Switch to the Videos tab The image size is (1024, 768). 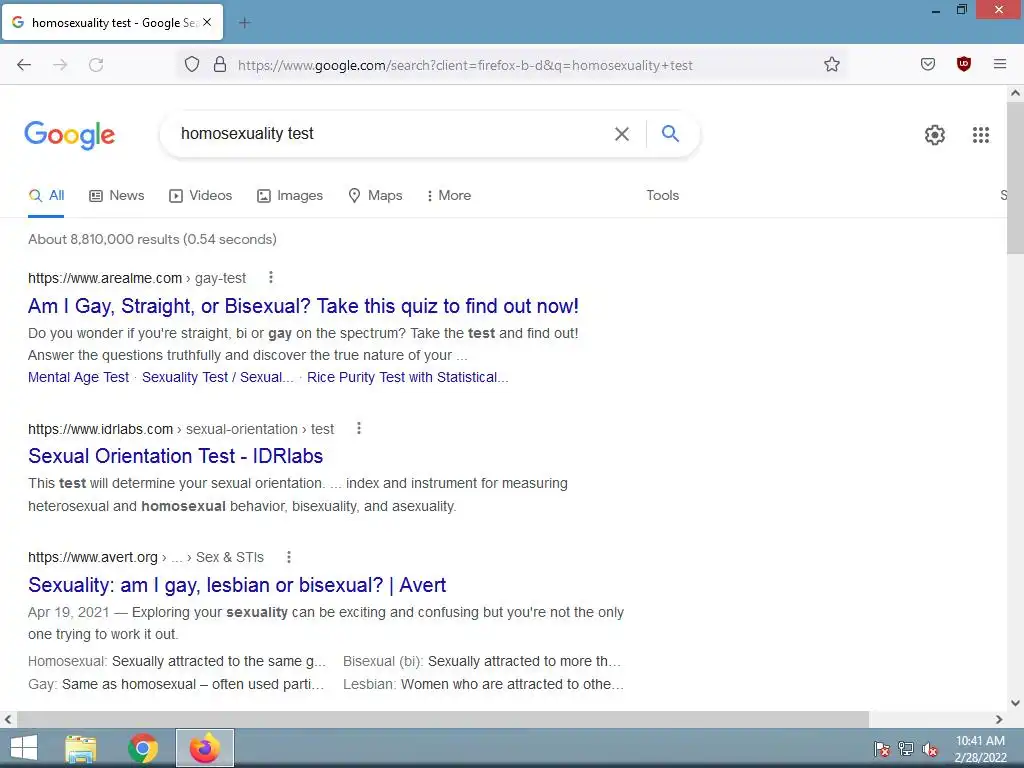point(200,195)
